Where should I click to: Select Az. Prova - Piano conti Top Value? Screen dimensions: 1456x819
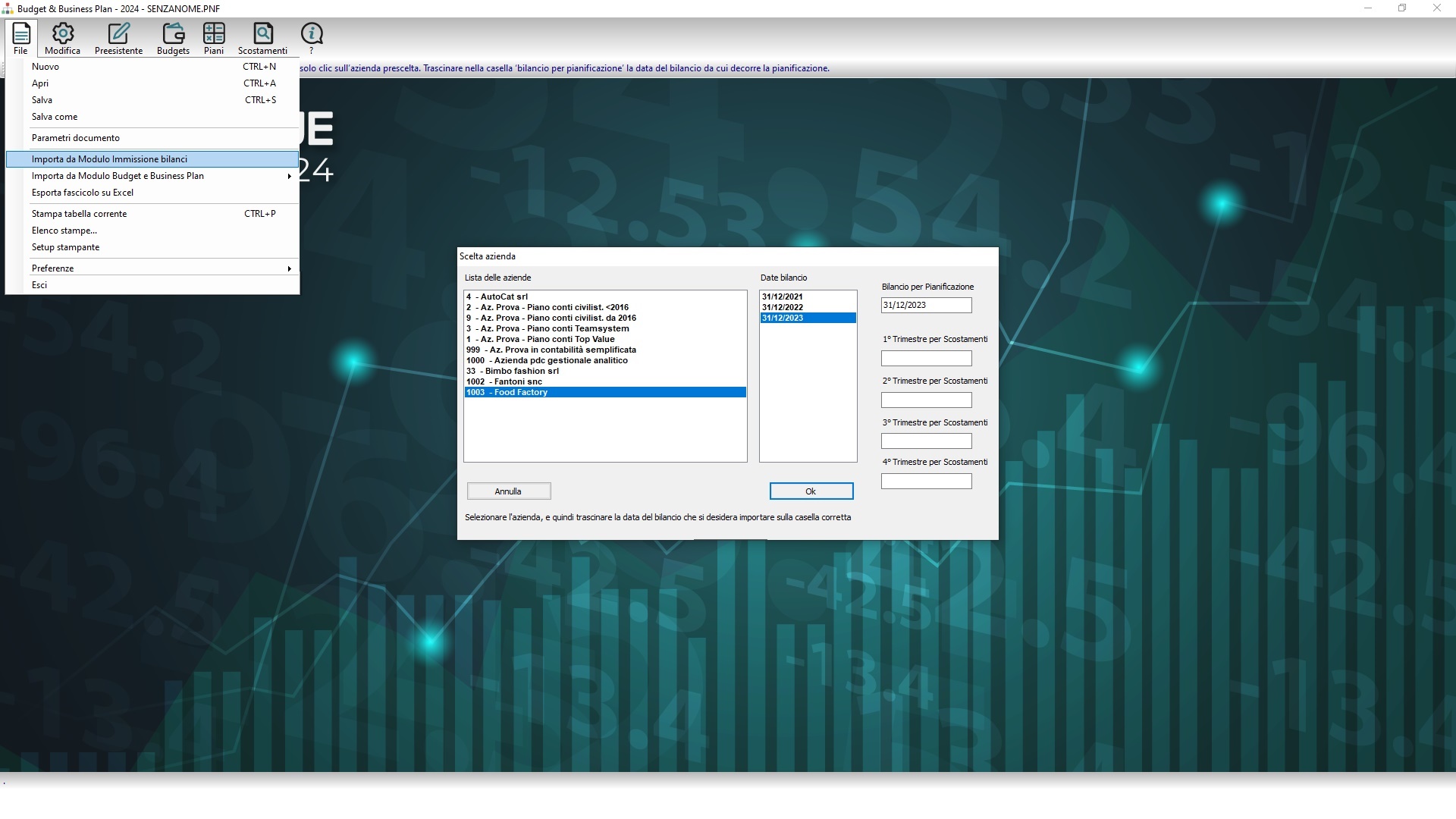pyautogui.click(x=605, y=339)
